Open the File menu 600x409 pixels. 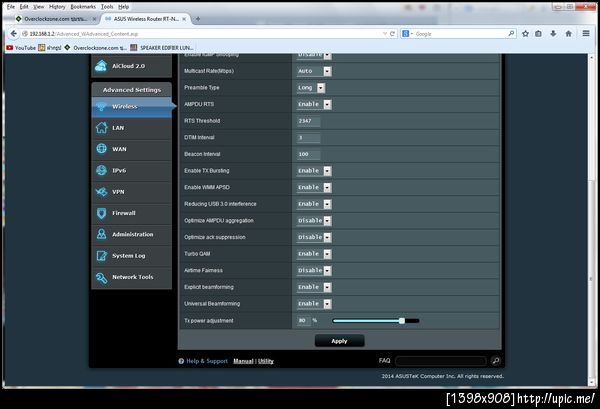coord(11,7)
